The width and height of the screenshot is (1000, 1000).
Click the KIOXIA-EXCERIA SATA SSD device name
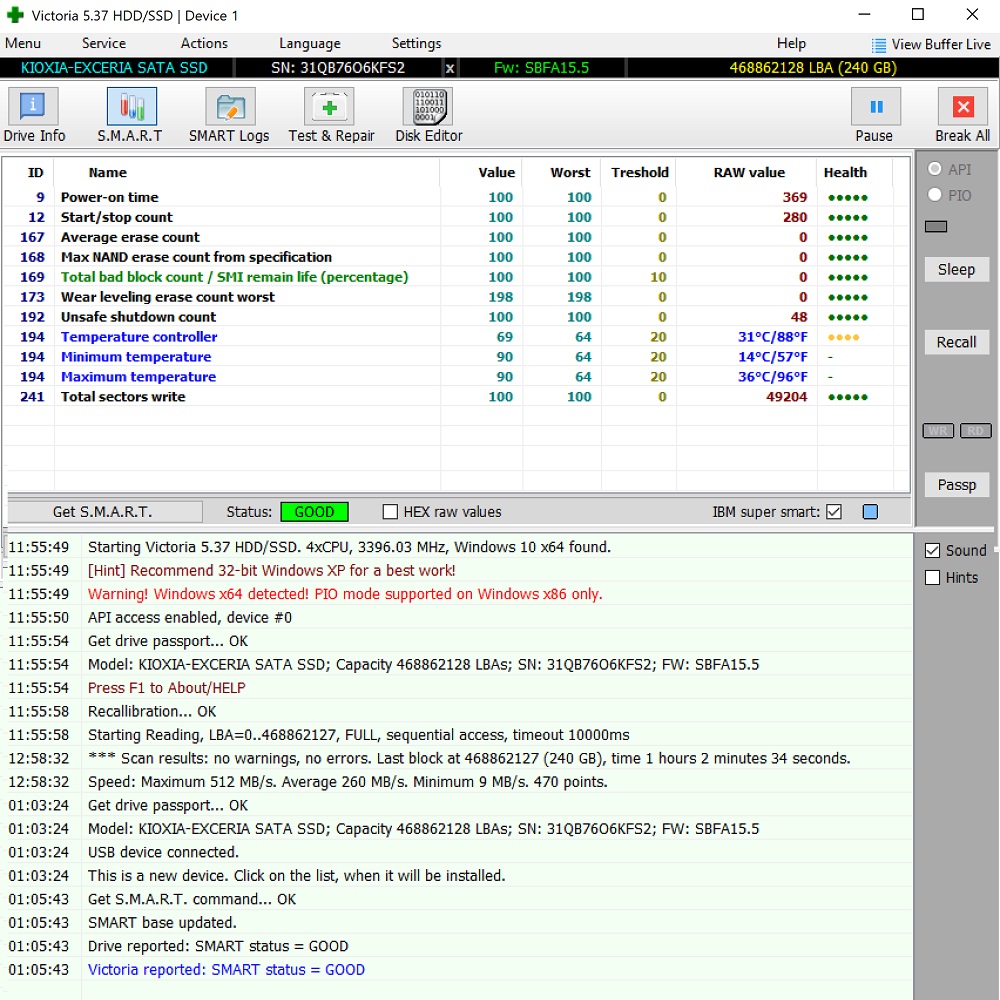tap(114, 68)
